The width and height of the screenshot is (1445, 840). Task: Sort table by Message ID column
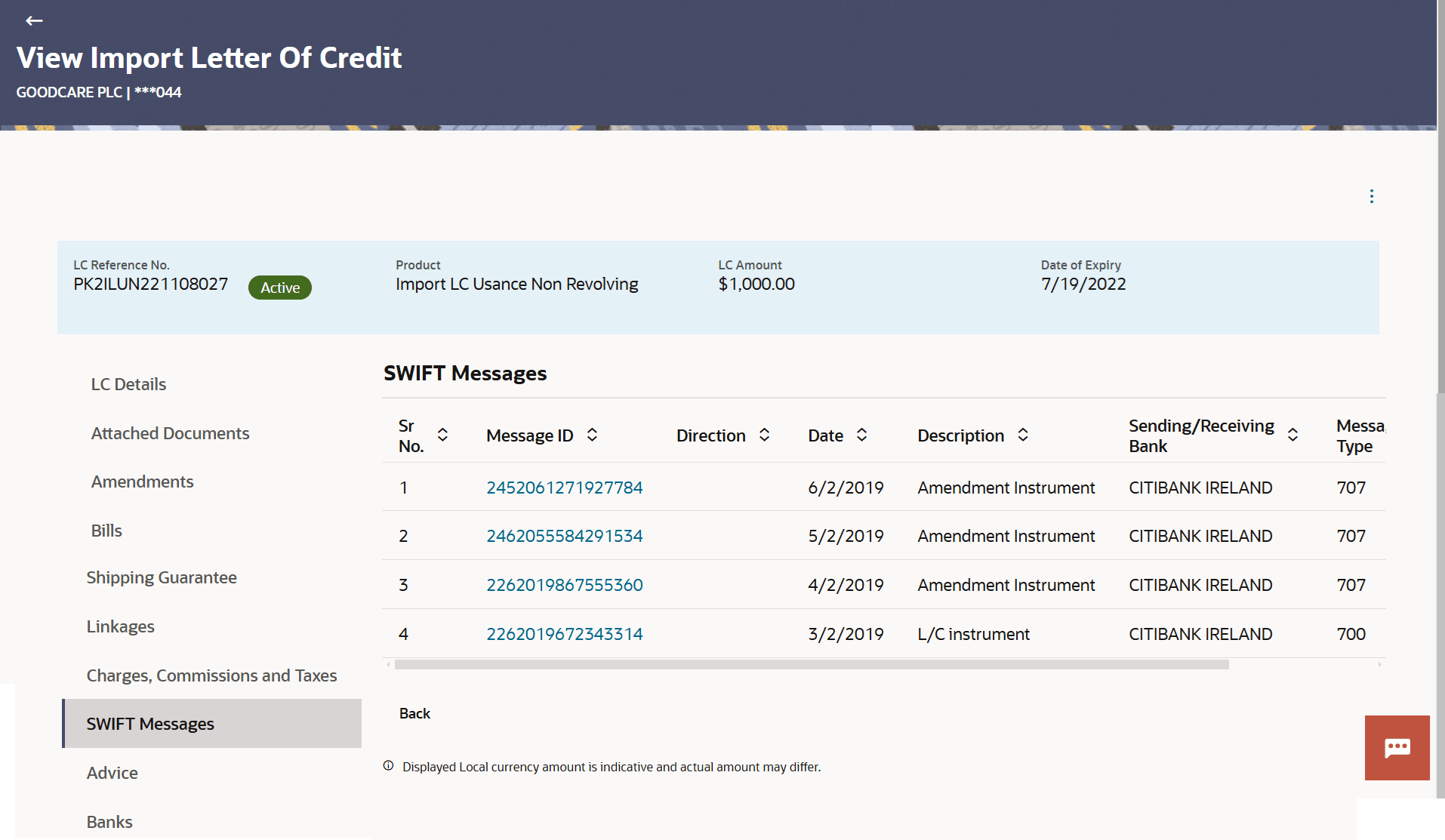[x=593, y=435]
